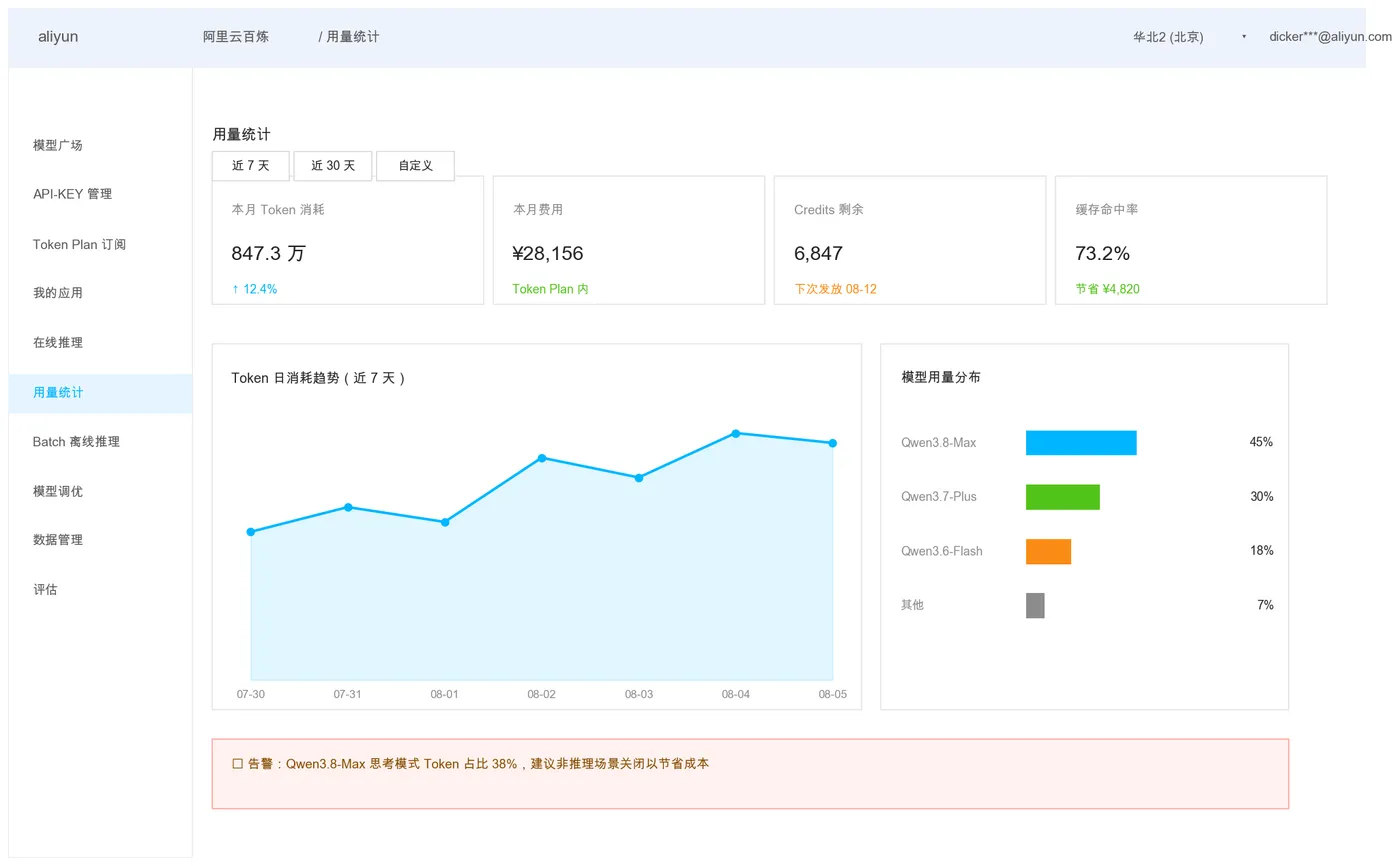Click the 其他 model label
1400x866 pixels.
point(912,605)
